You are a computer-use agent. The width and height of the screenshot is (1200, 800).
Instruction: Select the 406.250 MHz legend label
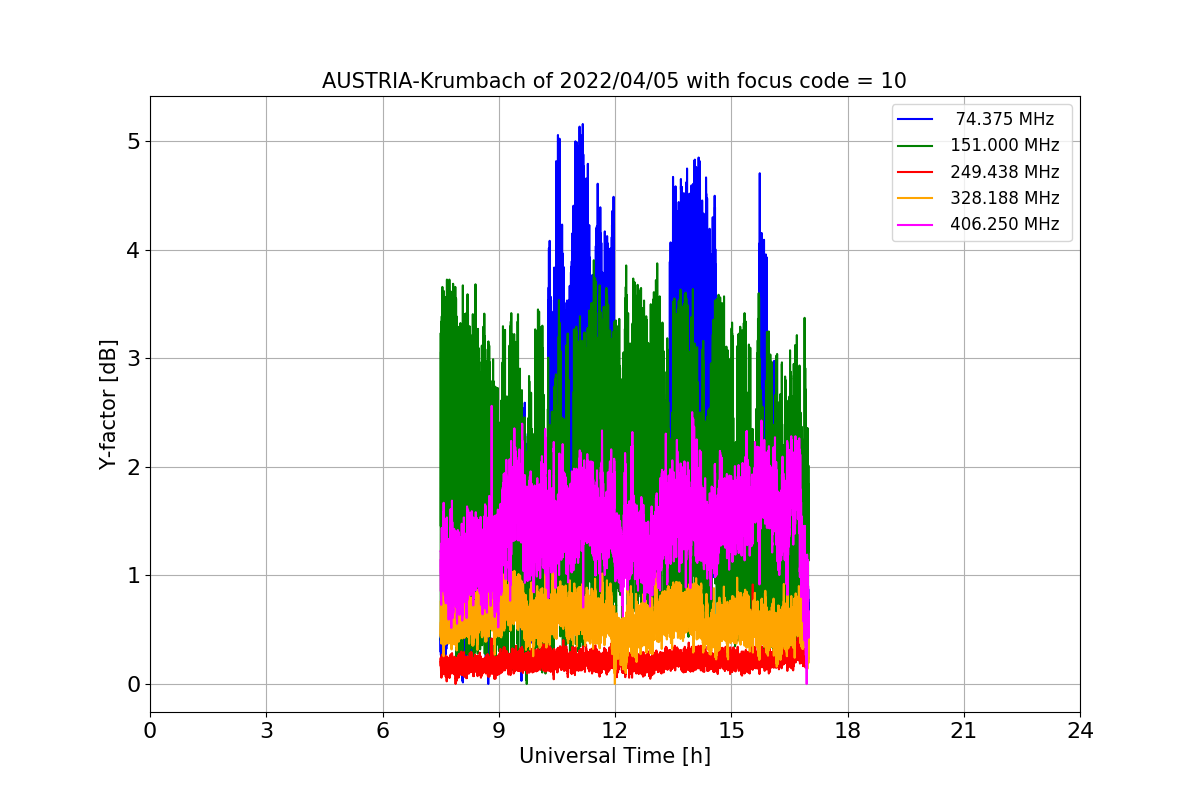click(1004, 224)
